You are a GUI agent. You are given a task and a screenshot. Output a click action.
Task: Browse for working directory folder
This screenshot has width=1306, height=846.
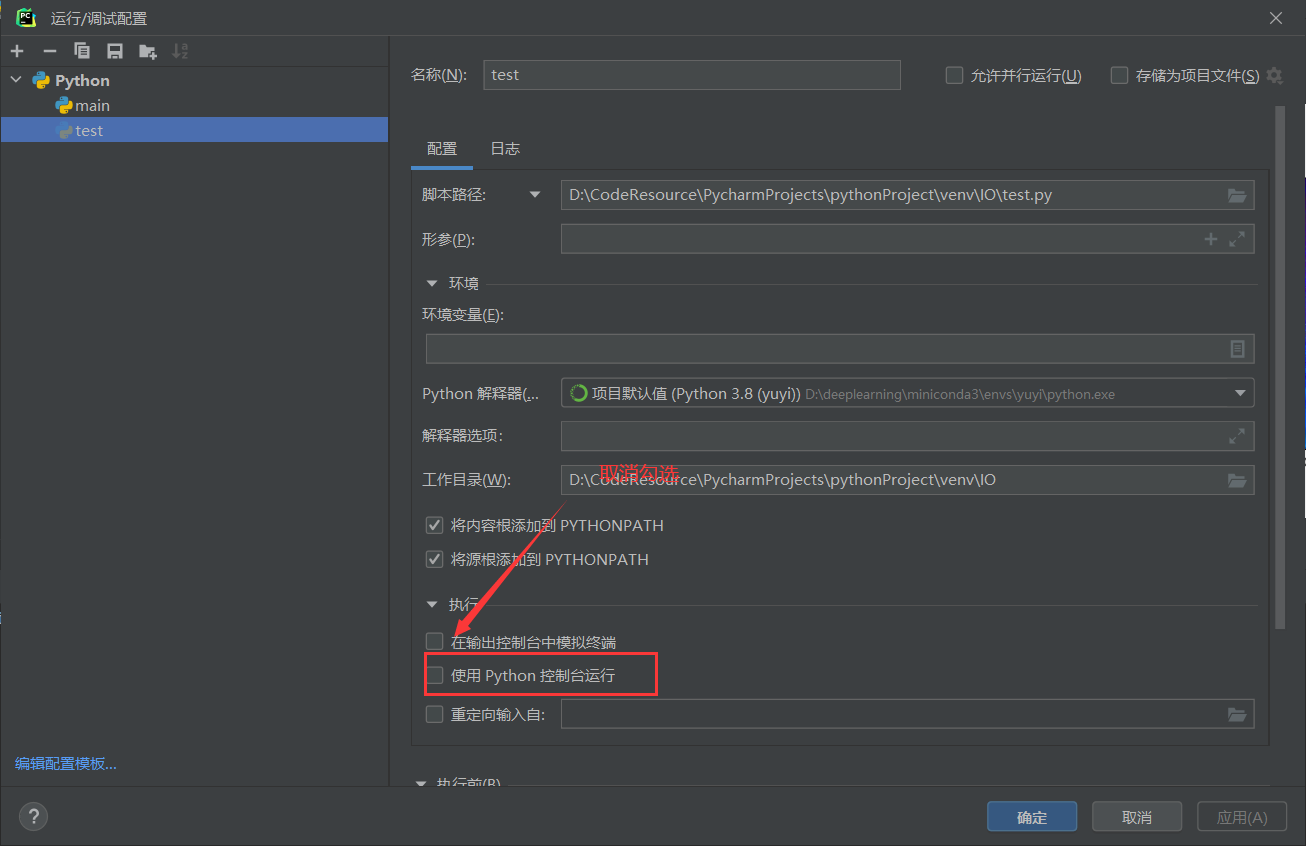(x=1237, y=480)
